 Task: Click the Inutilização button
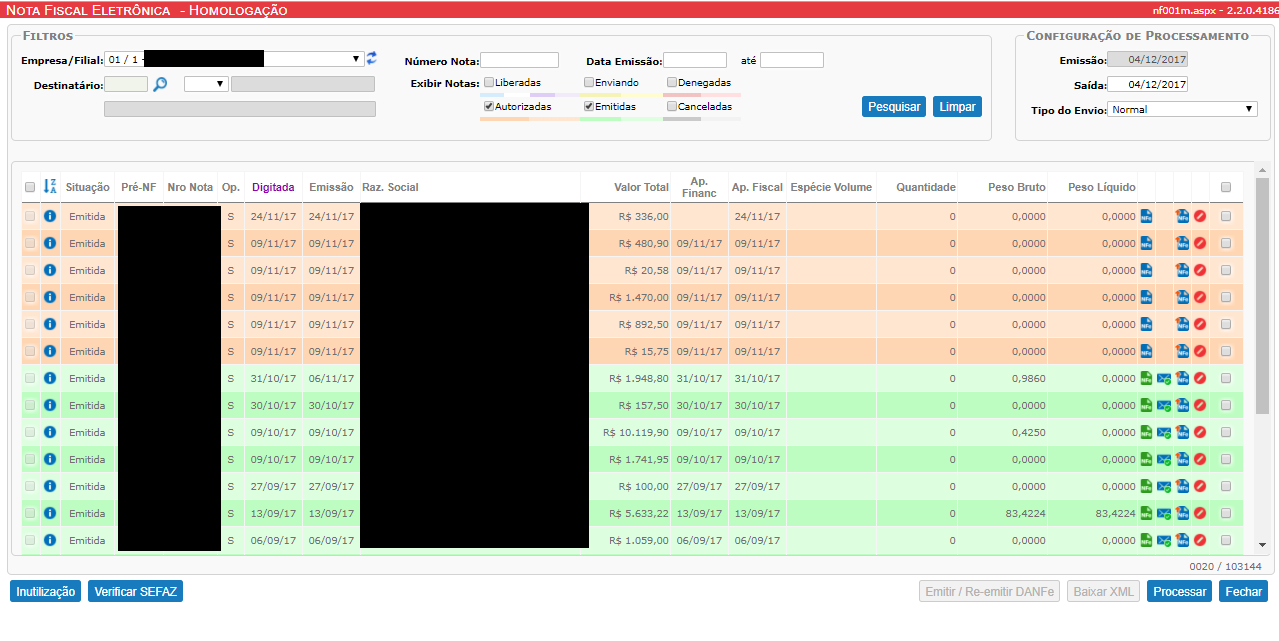(46, 591)
